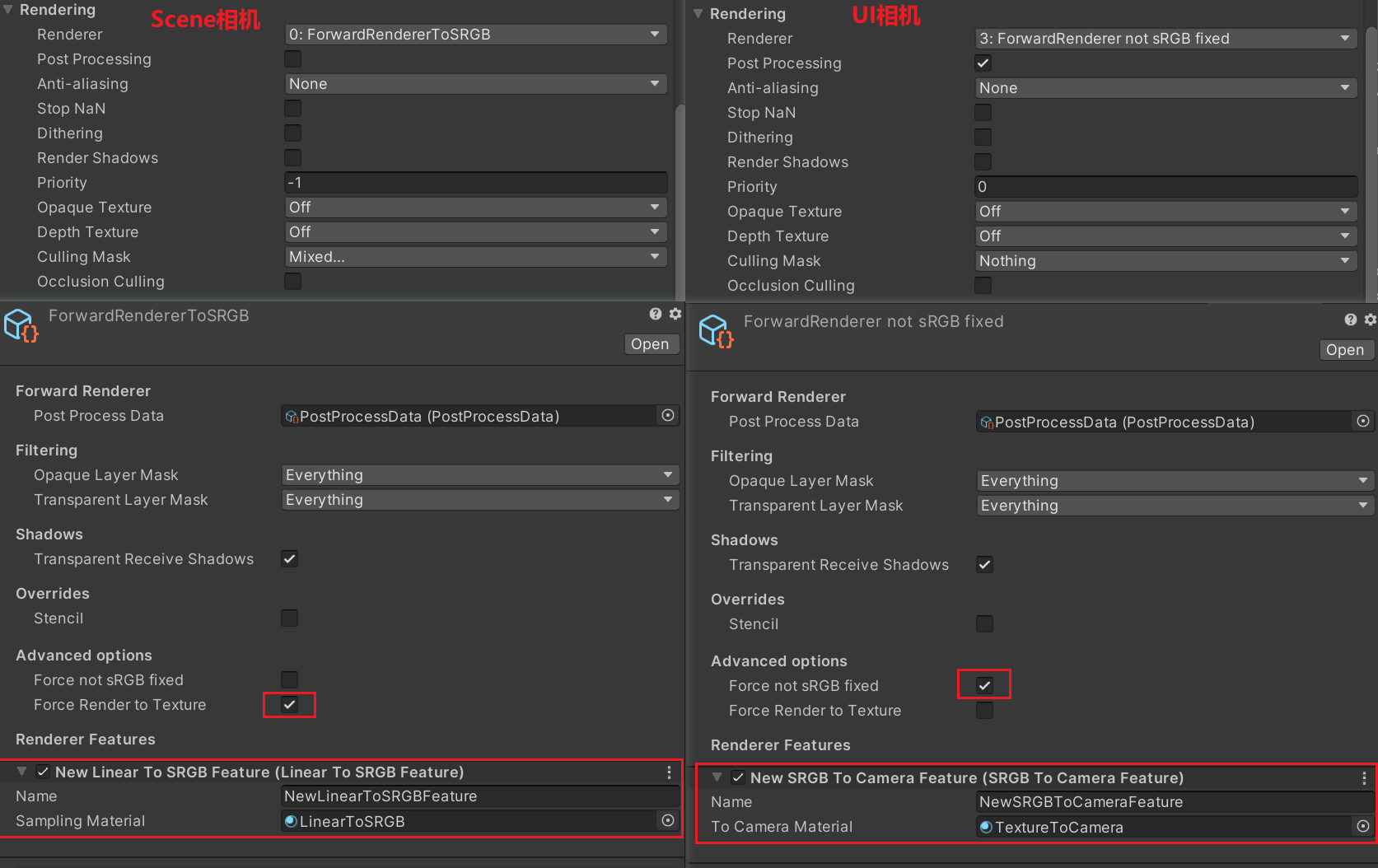Open Opaque Layer Mask dropdown on left renderer
The width and height of the screenshot is (1378, 868).
pos(479,475)
